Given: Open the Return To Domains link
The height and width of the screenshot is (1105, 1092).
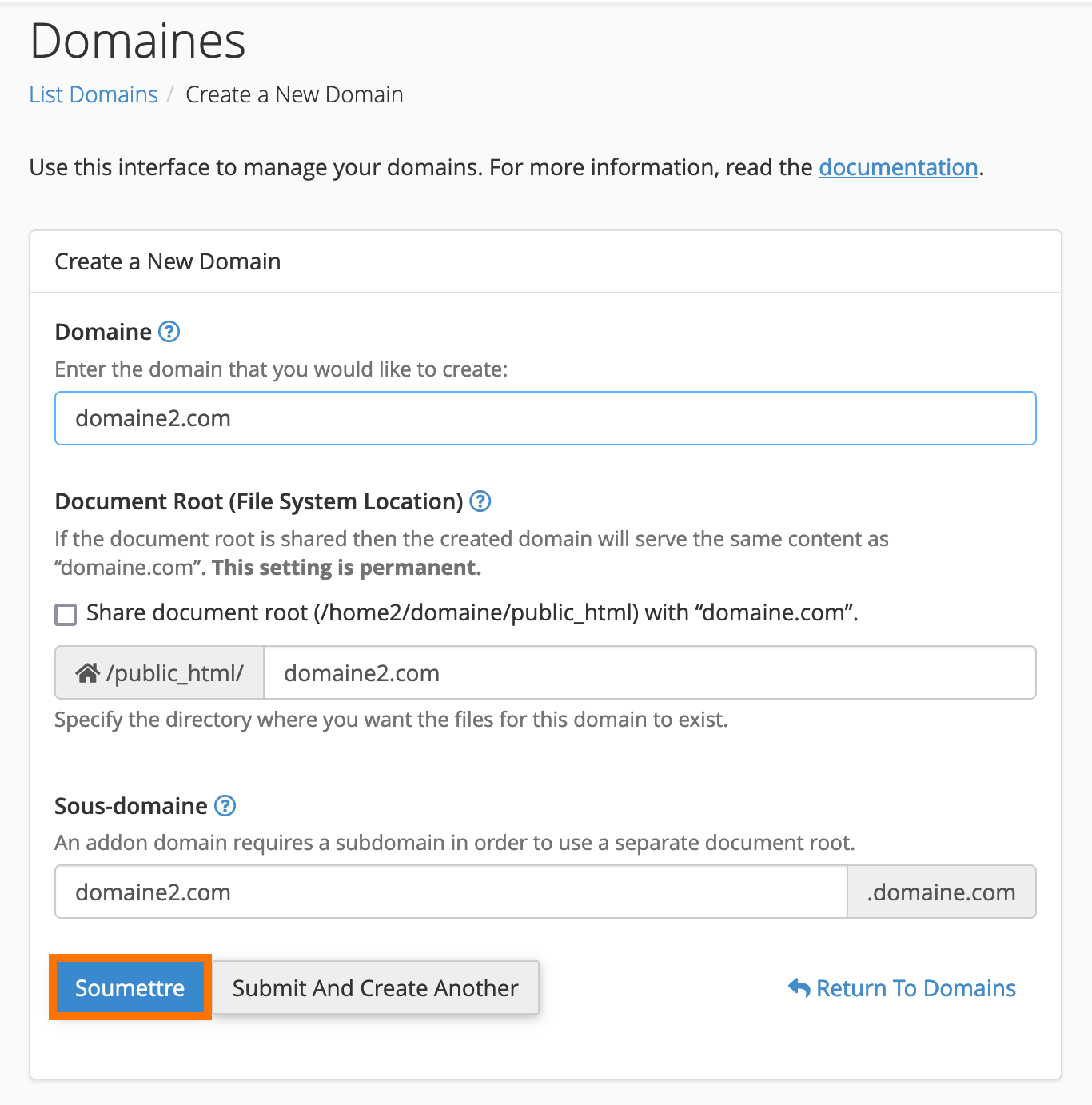Looking at the screenshot, I should pos(916,988).
